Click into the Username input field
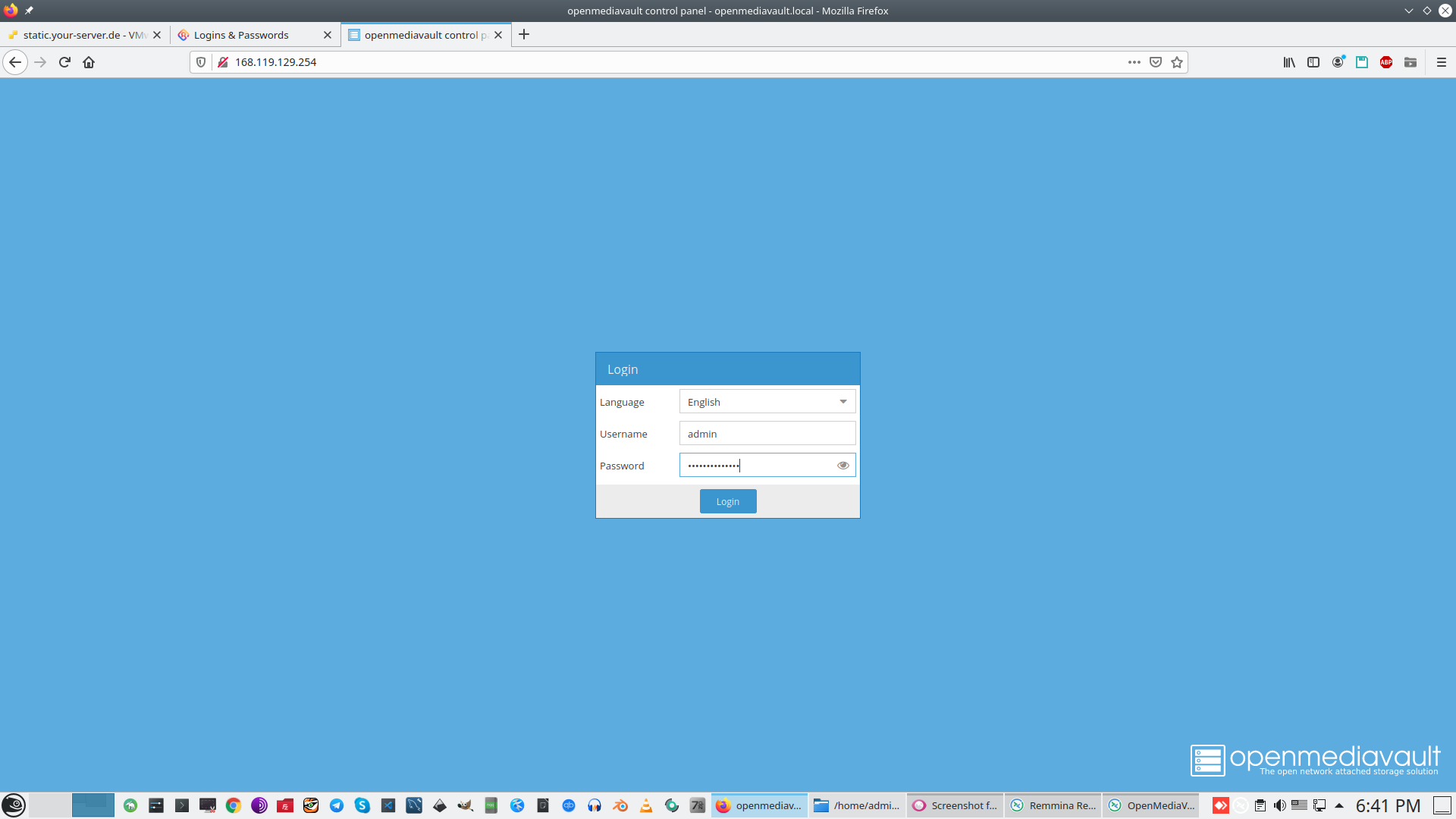The width and height of the screenshot is (1456, 819). click(767, 434)
